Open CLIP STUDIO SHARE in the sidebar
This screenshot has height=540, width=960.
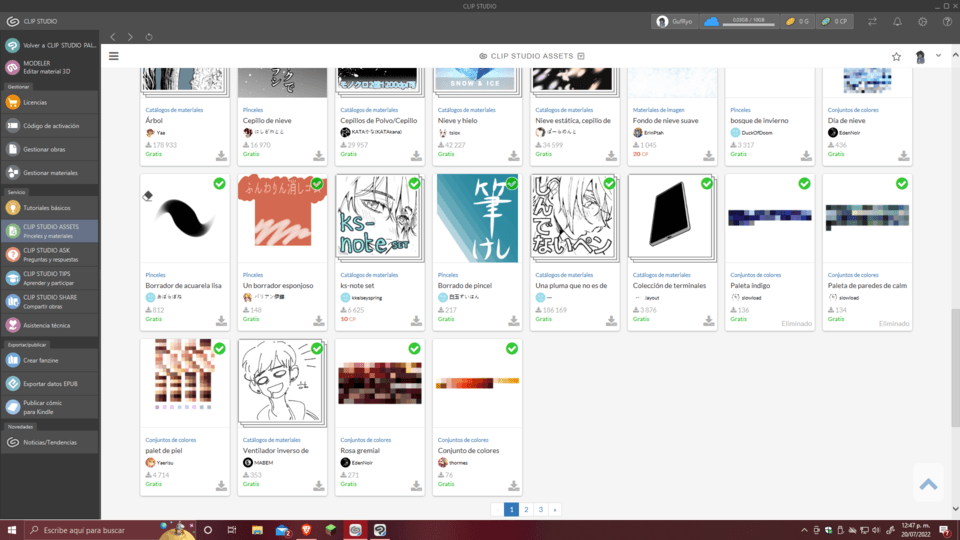50,301
